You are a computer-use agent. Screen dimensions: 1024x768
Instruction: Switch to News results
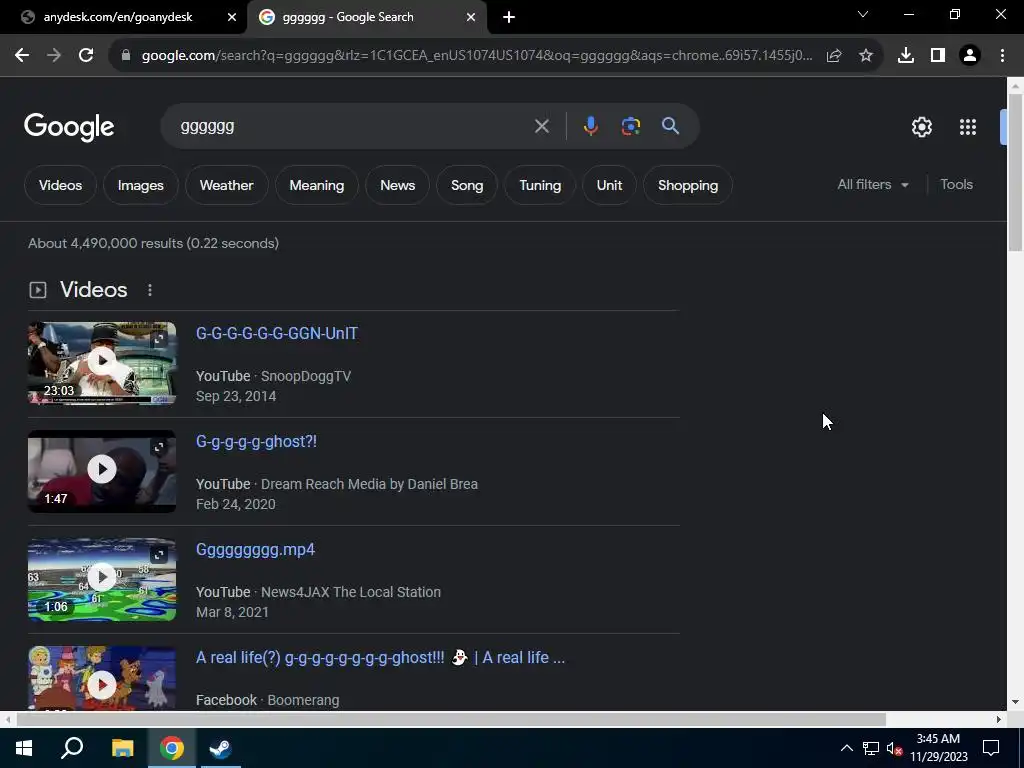point(398,185)
